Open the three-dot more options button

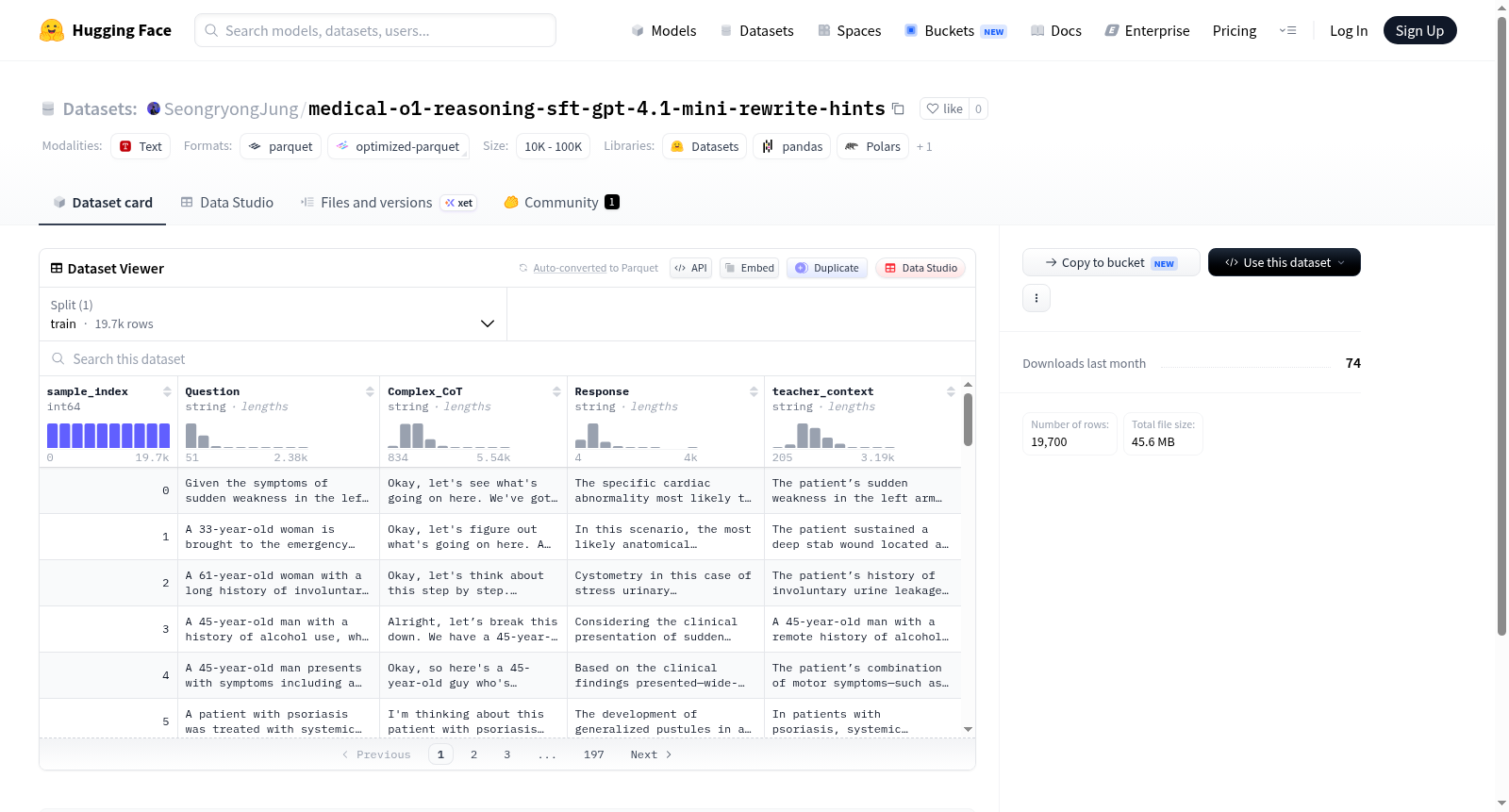click(x=1036, y=298)
